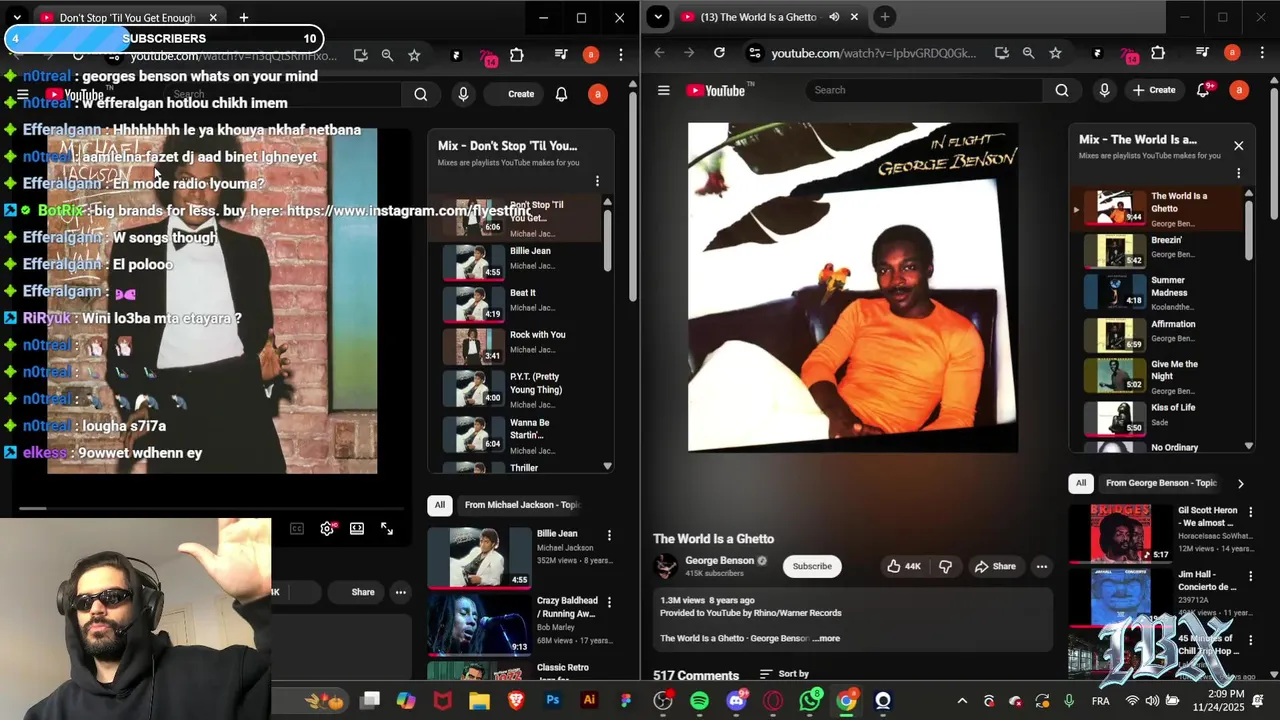Select From Michael Jackson - Topic chip
Screen dimensions: 1280x720
tap(522, 505)
